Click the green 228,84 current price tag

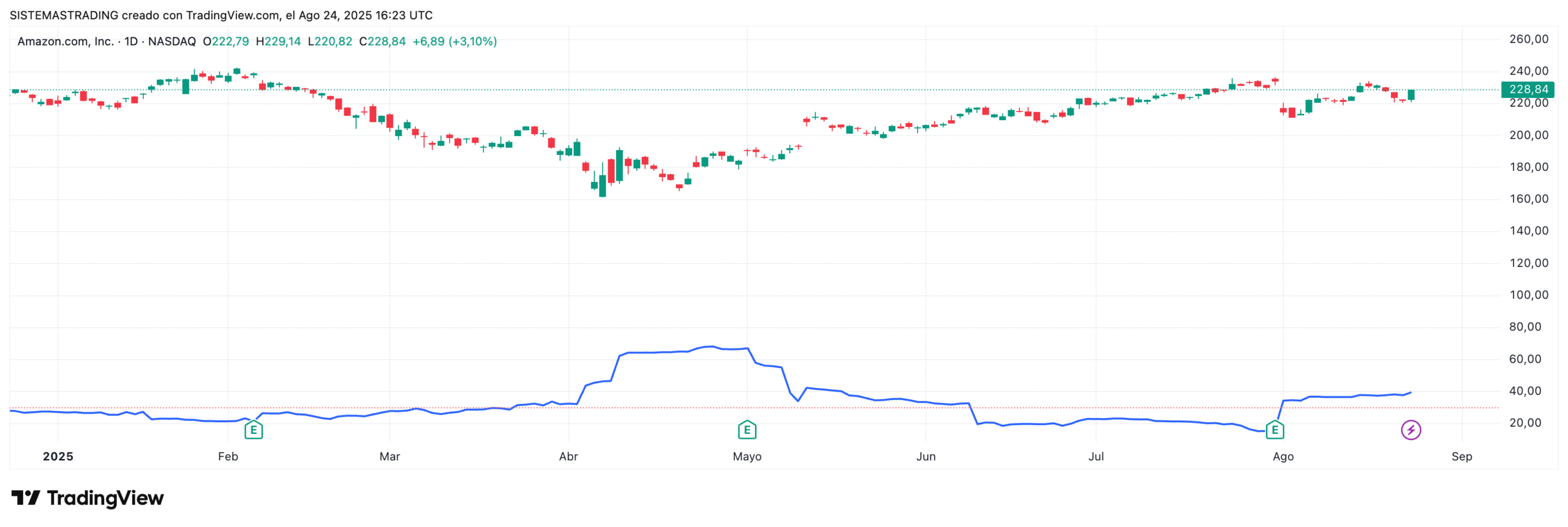point(1527,89)
